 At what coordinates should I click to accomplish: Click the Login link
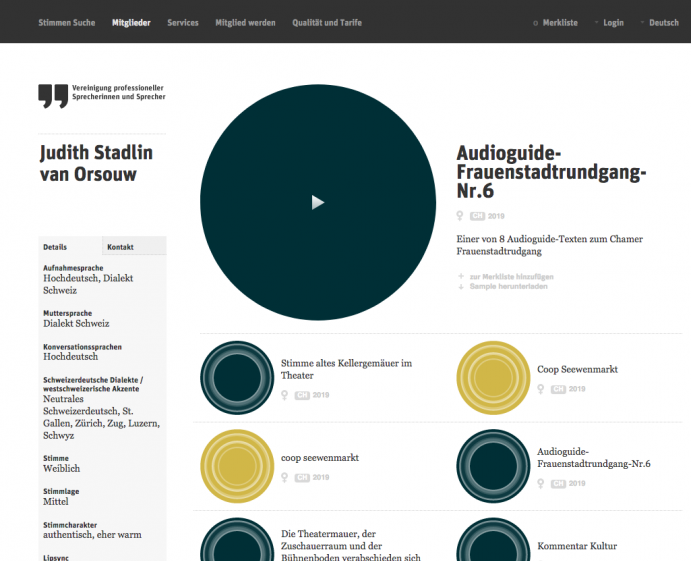tap(612, 22)
